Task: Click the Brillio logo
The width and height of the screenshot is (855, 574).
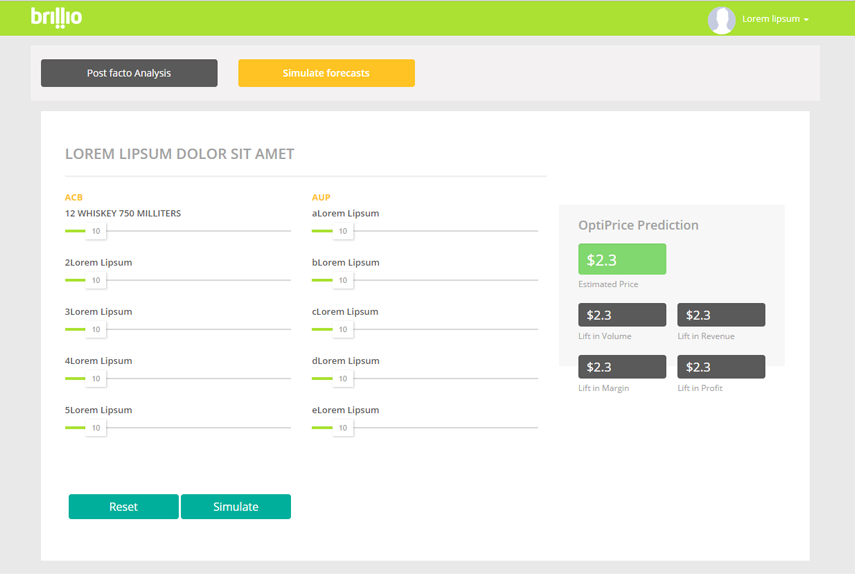Action: [56, 17]
